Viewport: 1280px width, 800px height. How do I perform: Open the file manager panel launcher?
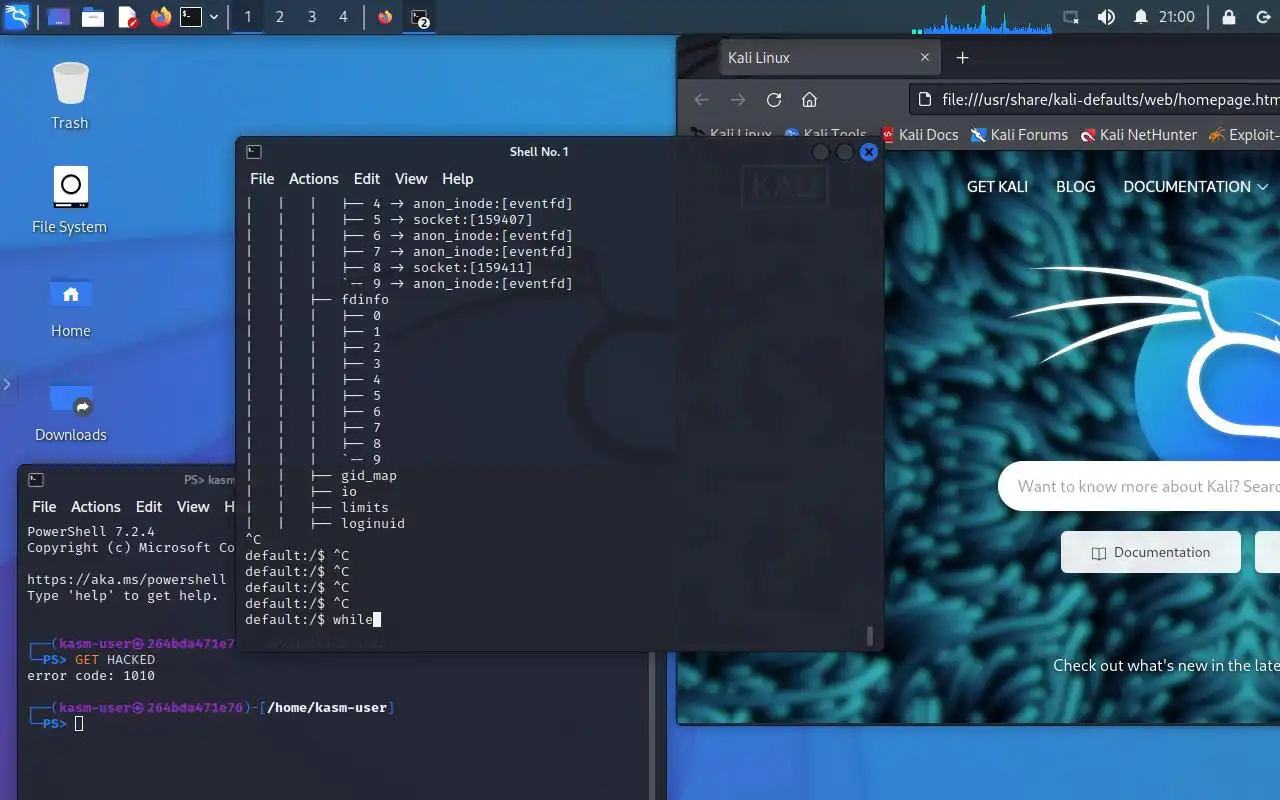tap(93, 17)
